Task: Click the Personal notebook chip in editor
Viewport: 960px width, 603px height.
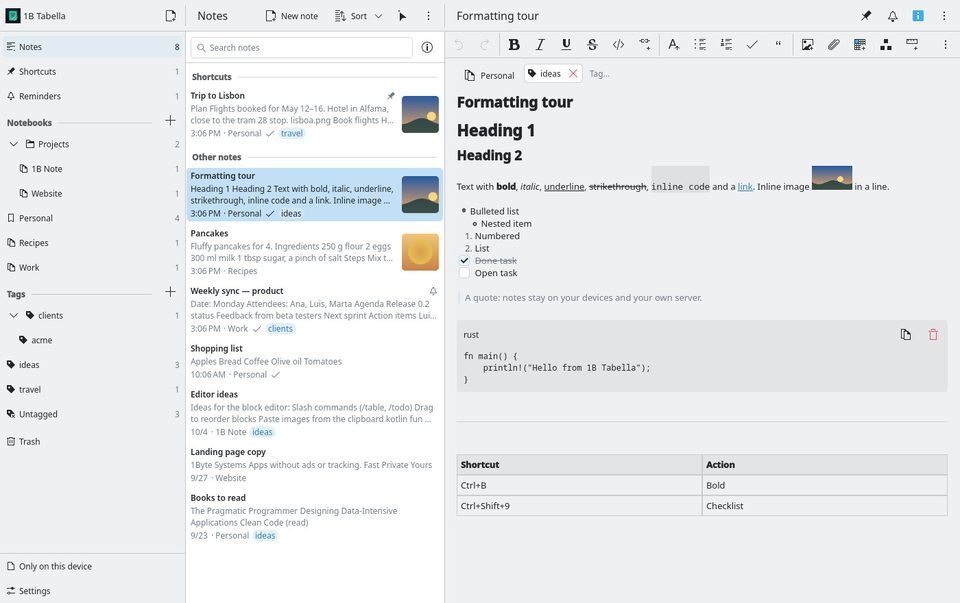Action: pyautogui.click(x=489, y=75)
